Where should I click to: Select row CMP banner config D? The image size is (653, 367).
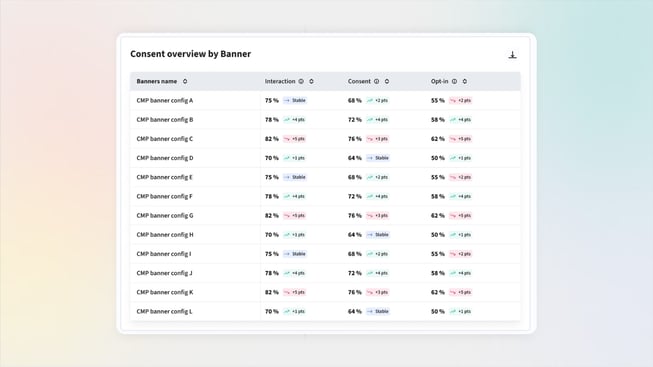point(325,158)
